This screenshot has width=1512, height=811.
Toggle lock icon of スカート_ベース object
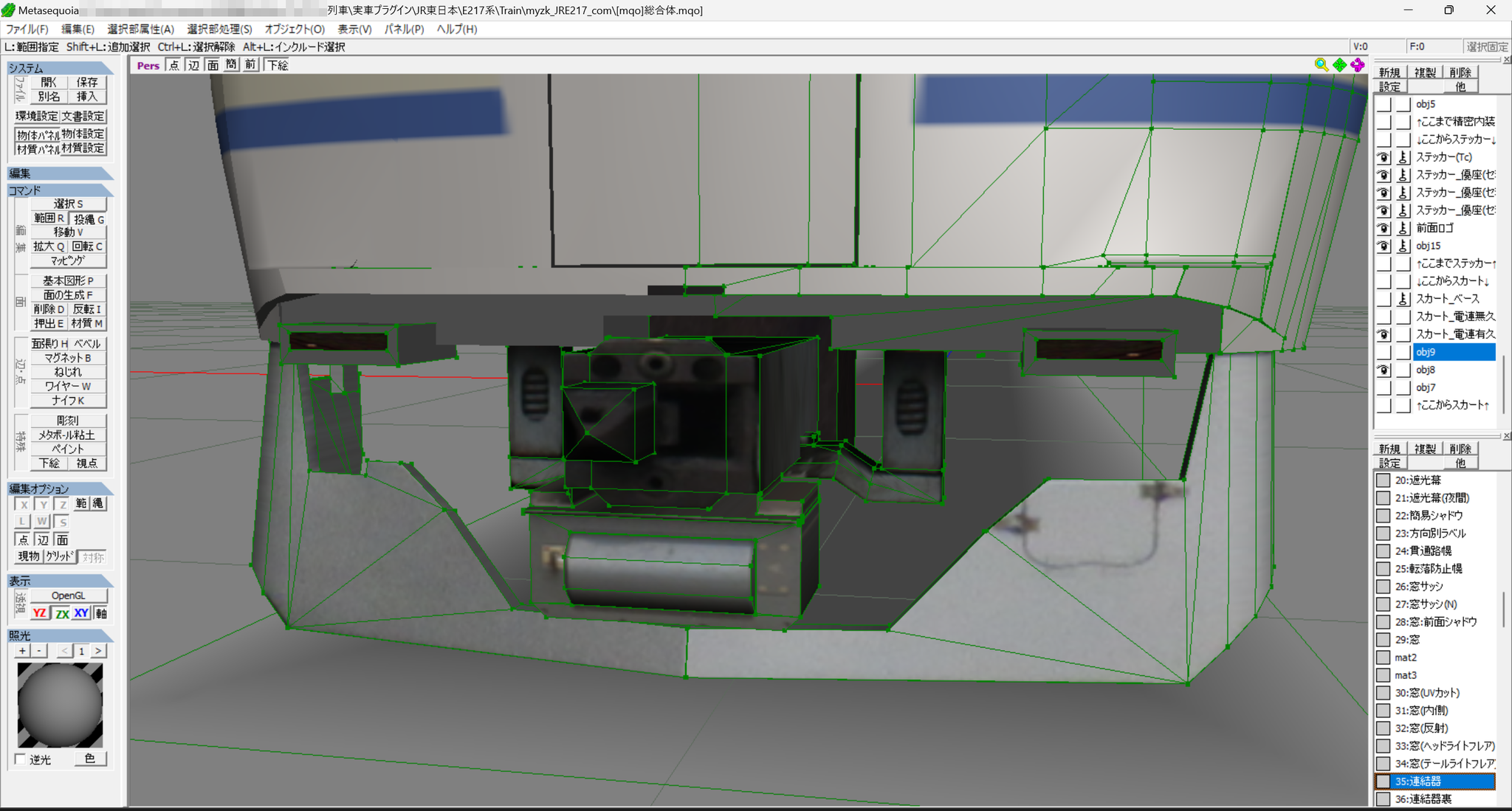point(1403,299)
